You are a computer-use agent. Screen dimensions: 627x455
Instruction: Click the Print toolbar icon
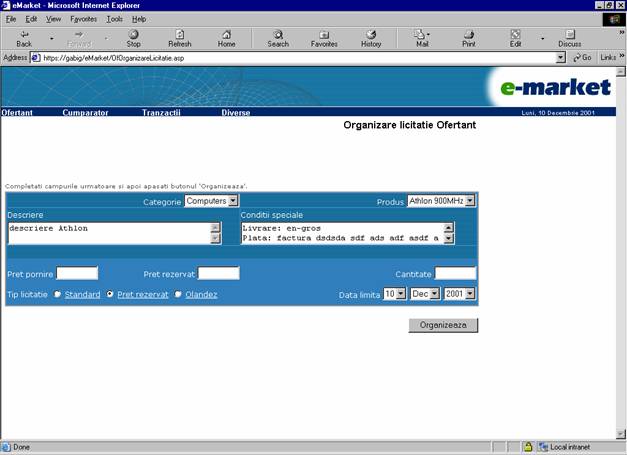coord(468,35)
